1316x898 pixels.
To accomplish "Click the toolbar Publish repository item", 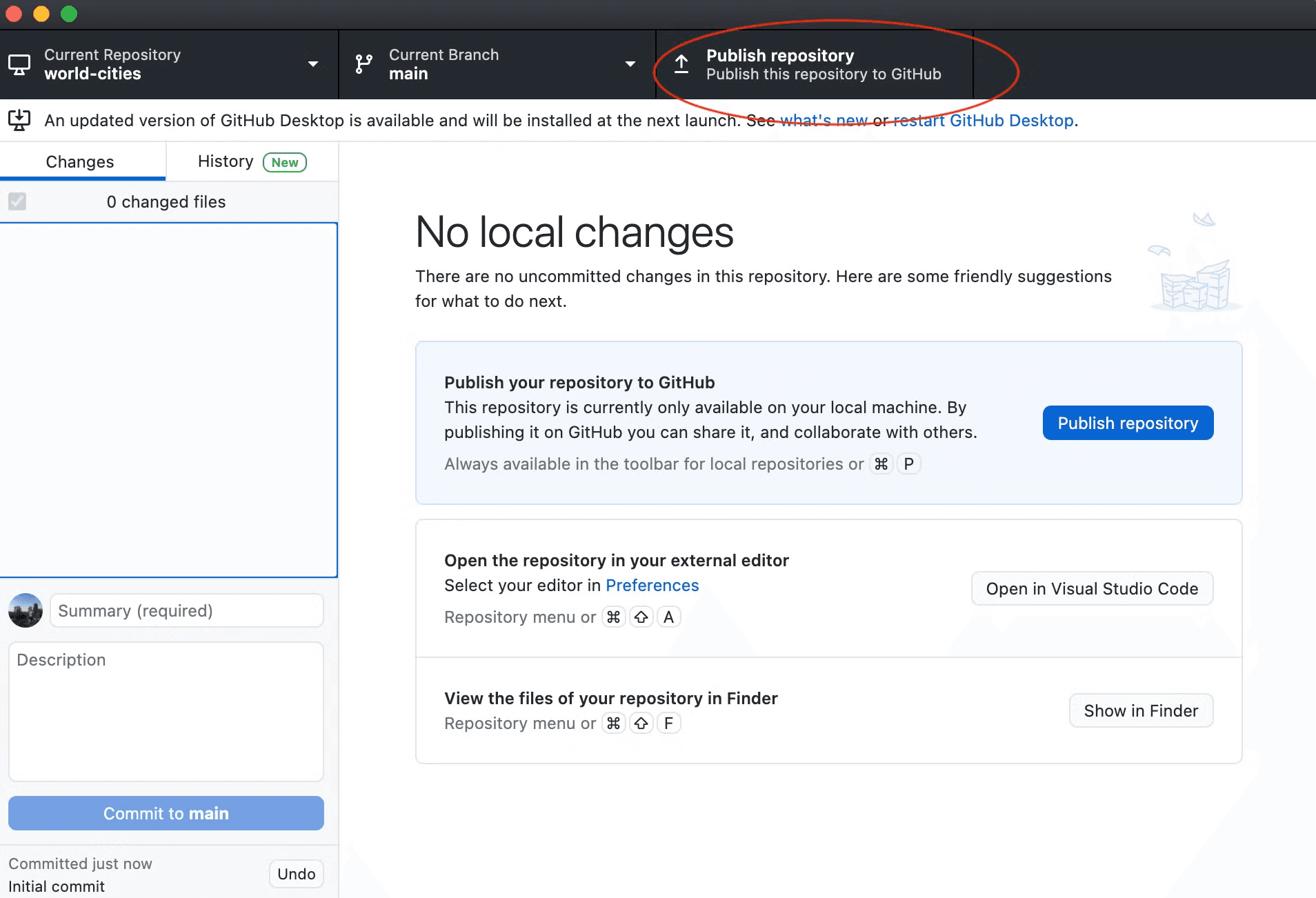I will 815,64.
